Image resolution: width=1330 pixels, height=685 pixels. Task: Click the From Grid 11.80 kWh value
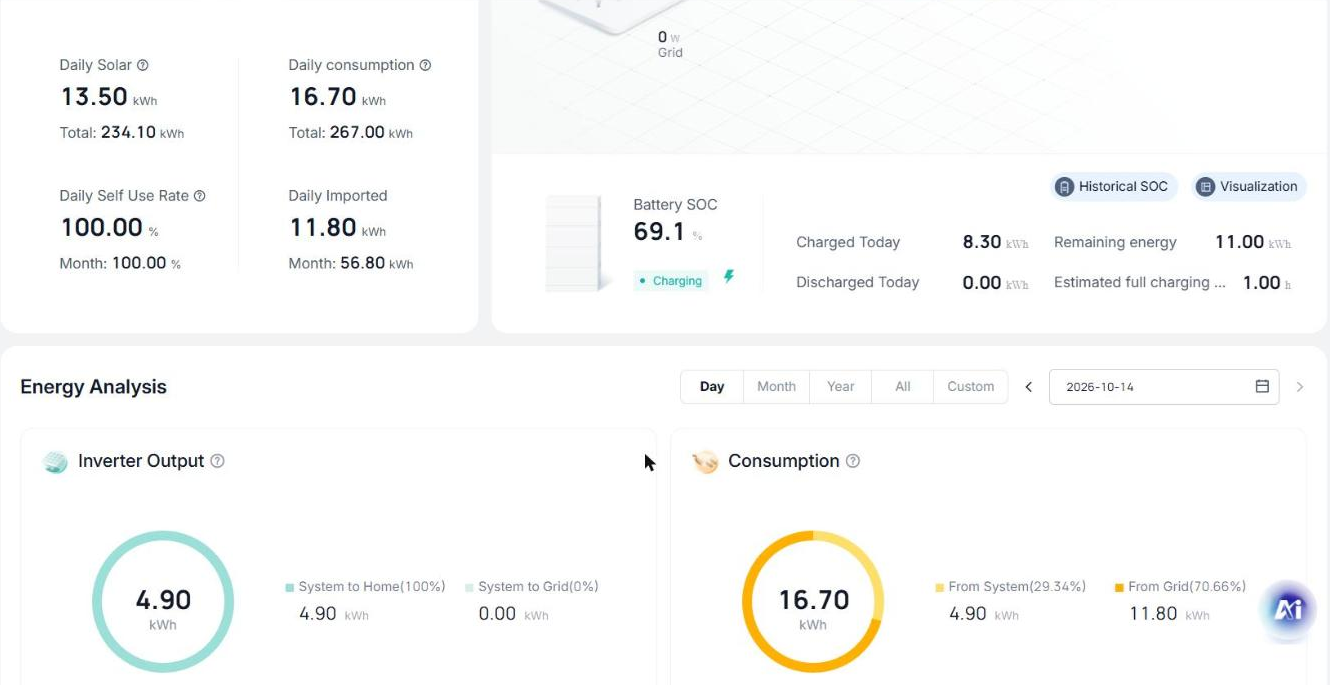1169,614
